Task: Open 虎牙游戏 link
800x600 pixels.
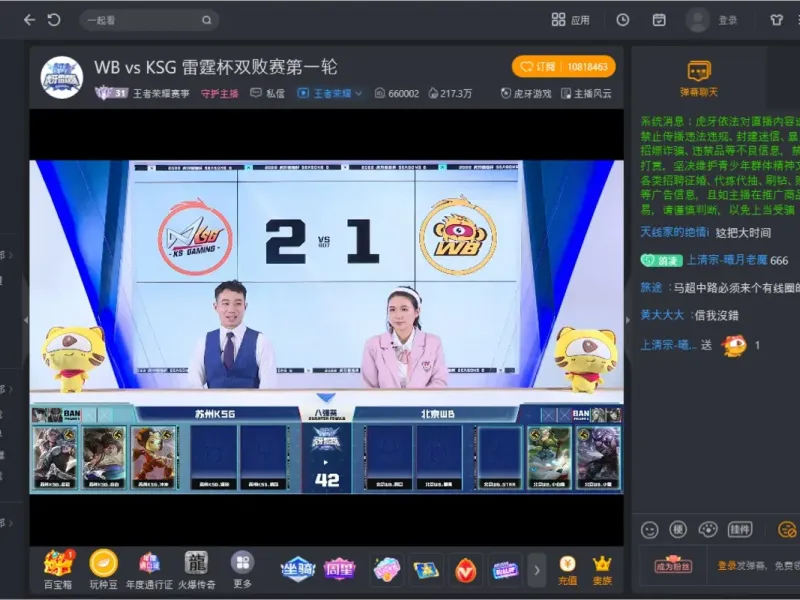Action: tap(526, 93)
